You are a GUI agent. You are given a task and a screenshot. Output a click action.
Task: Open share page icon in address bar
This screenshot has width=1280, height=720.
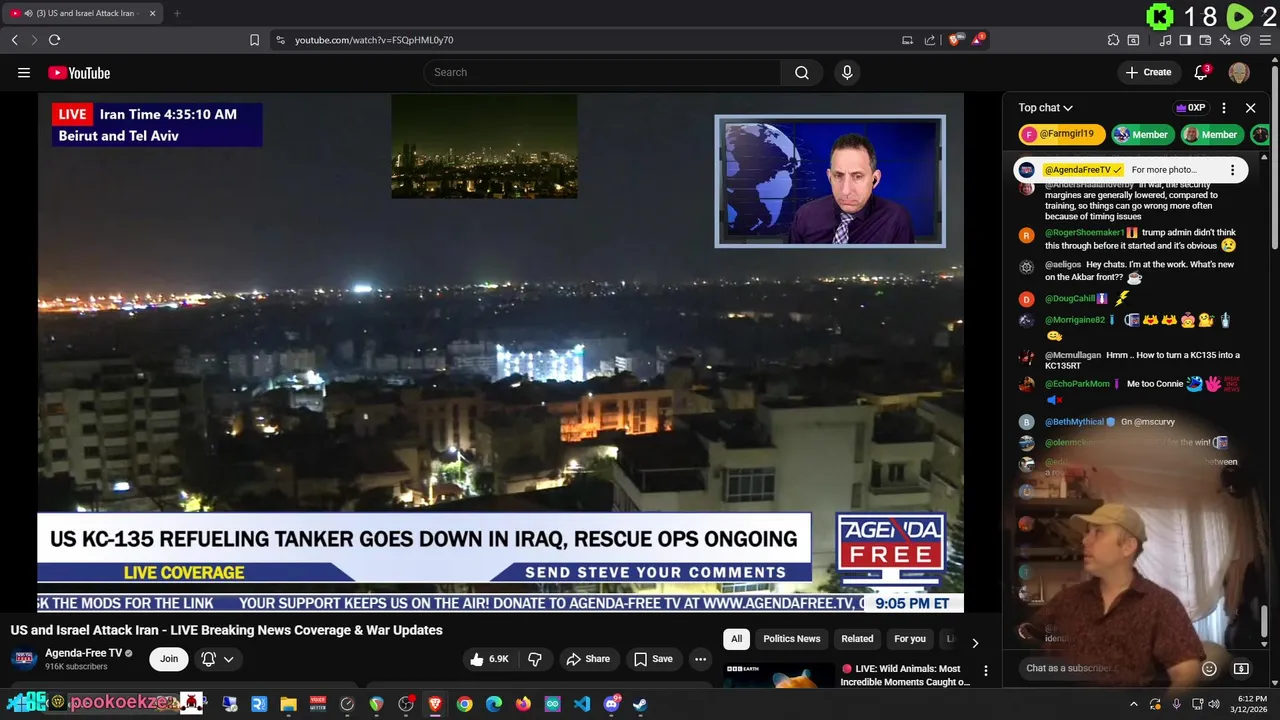click(930, 40)
